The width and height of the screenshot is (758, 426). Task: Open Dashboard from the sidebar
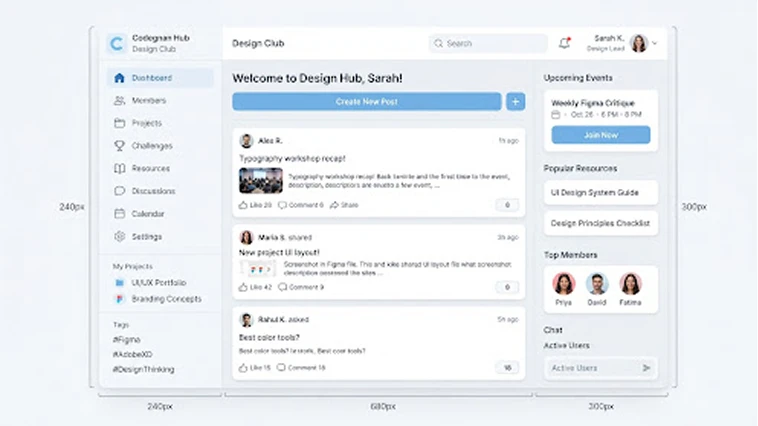[x=160, y=78]
